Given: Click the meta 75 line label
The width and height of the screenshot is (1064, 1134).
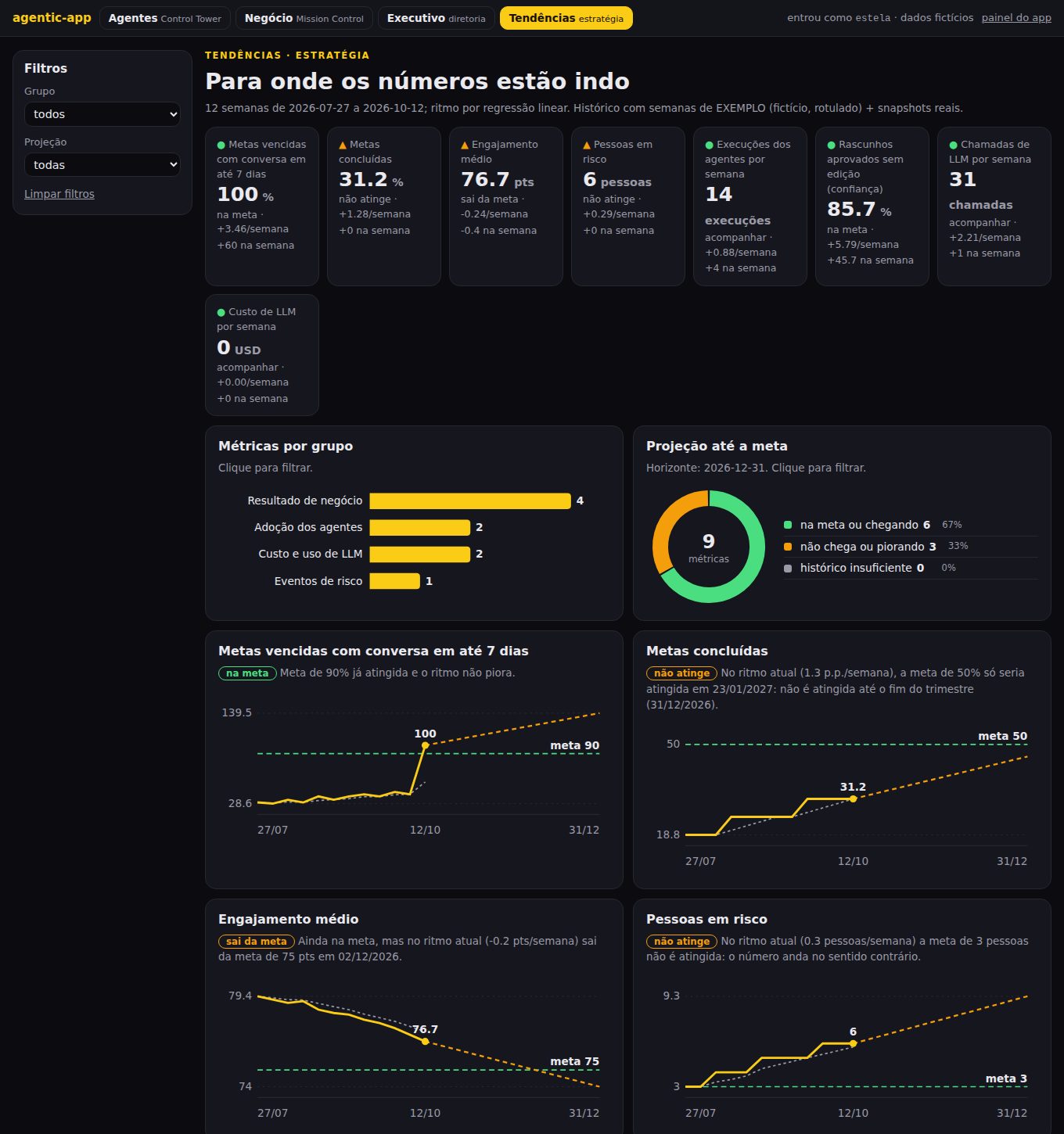Looking at the screenshot, I should pos(574,1061).
